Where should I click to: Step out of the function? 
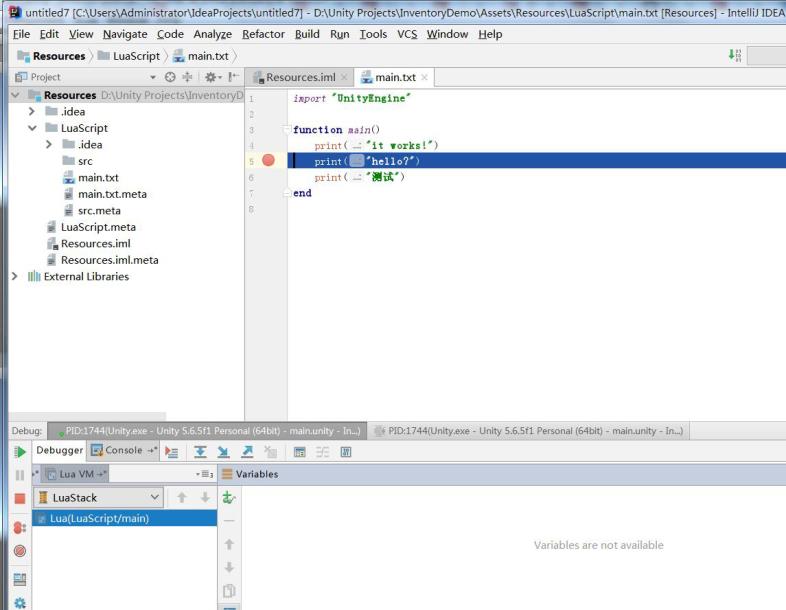tap(247, 452)
